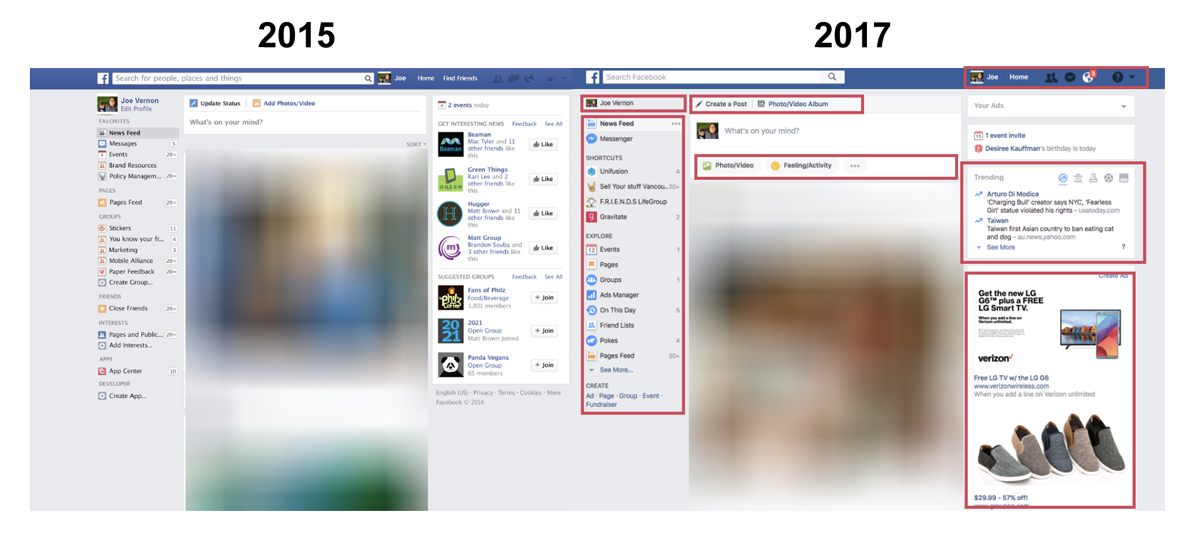Screen dimensions: 1200x536
Task: Open the Arturo Di Modica trending topic
Action: pyautogui.click(x=1015, y=193)
